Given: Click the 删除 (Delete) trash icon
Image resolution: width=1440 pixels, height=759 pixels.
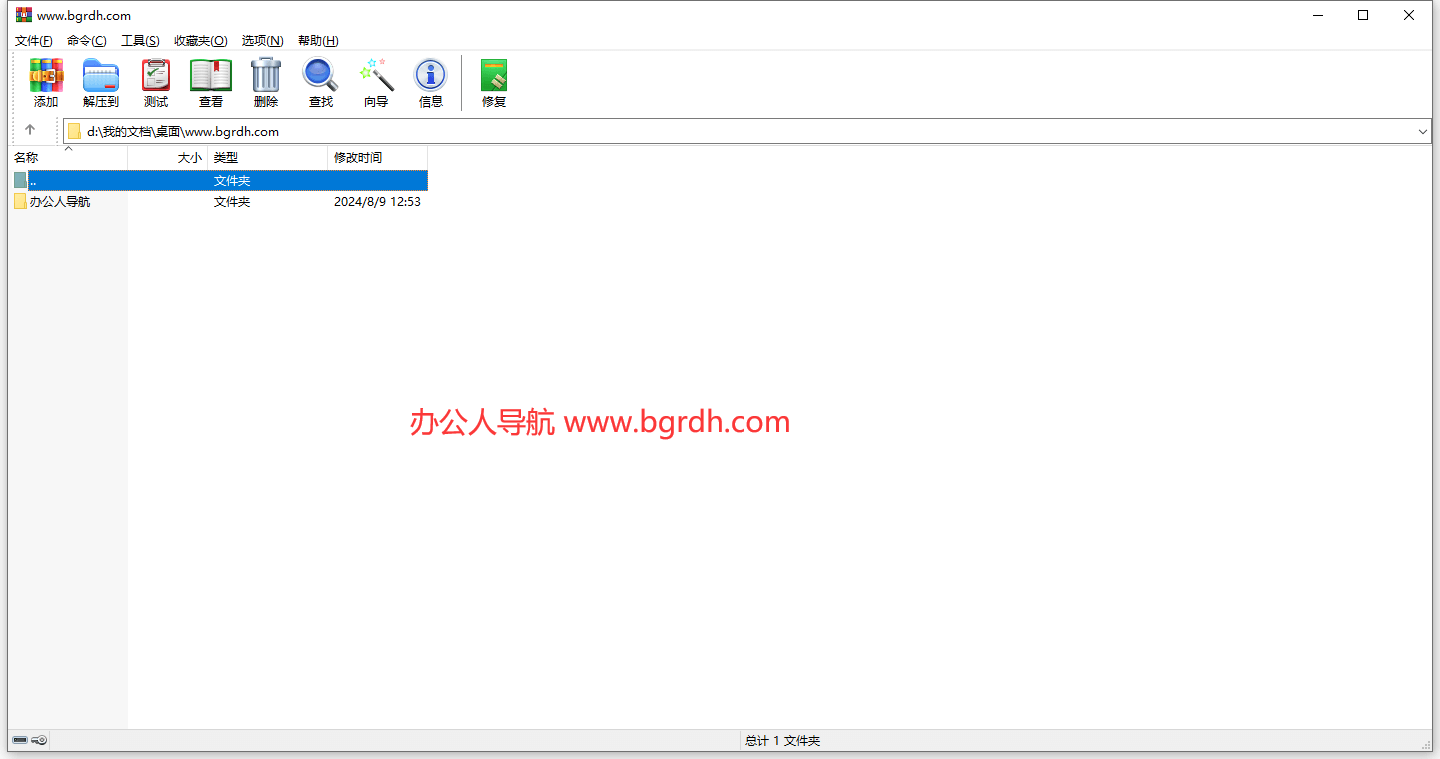Looking at the screenshot, I should [x=266, y=76].
